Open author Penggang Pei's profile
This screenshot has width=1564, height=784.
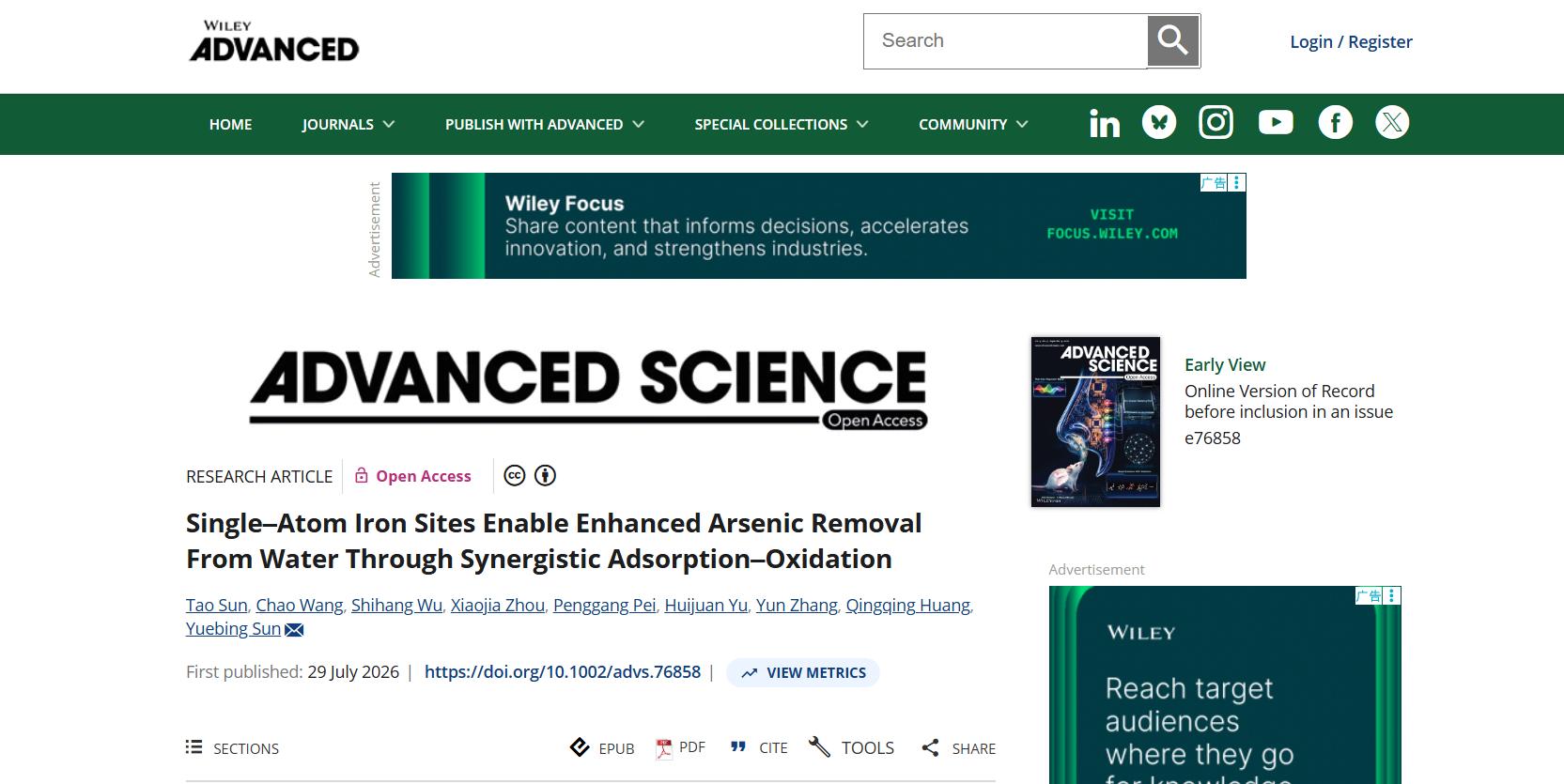pyautogui.click(x=605, y=606)
